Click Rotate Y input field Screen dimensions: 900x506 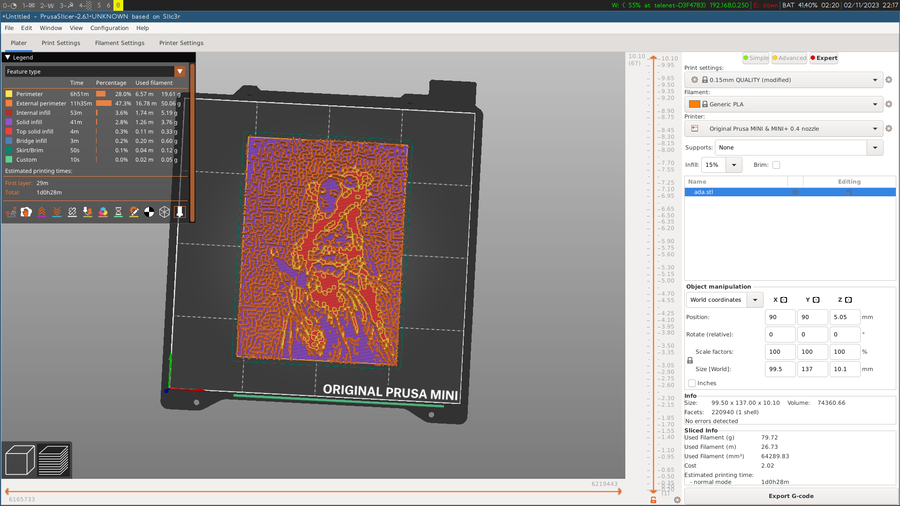point(812,334)
